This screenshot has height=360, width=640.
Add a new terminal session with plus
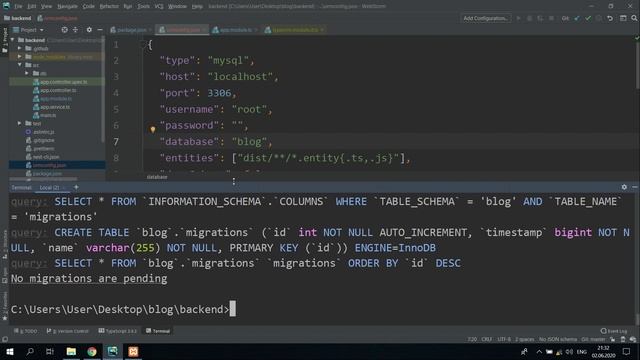tap(76, 187)
